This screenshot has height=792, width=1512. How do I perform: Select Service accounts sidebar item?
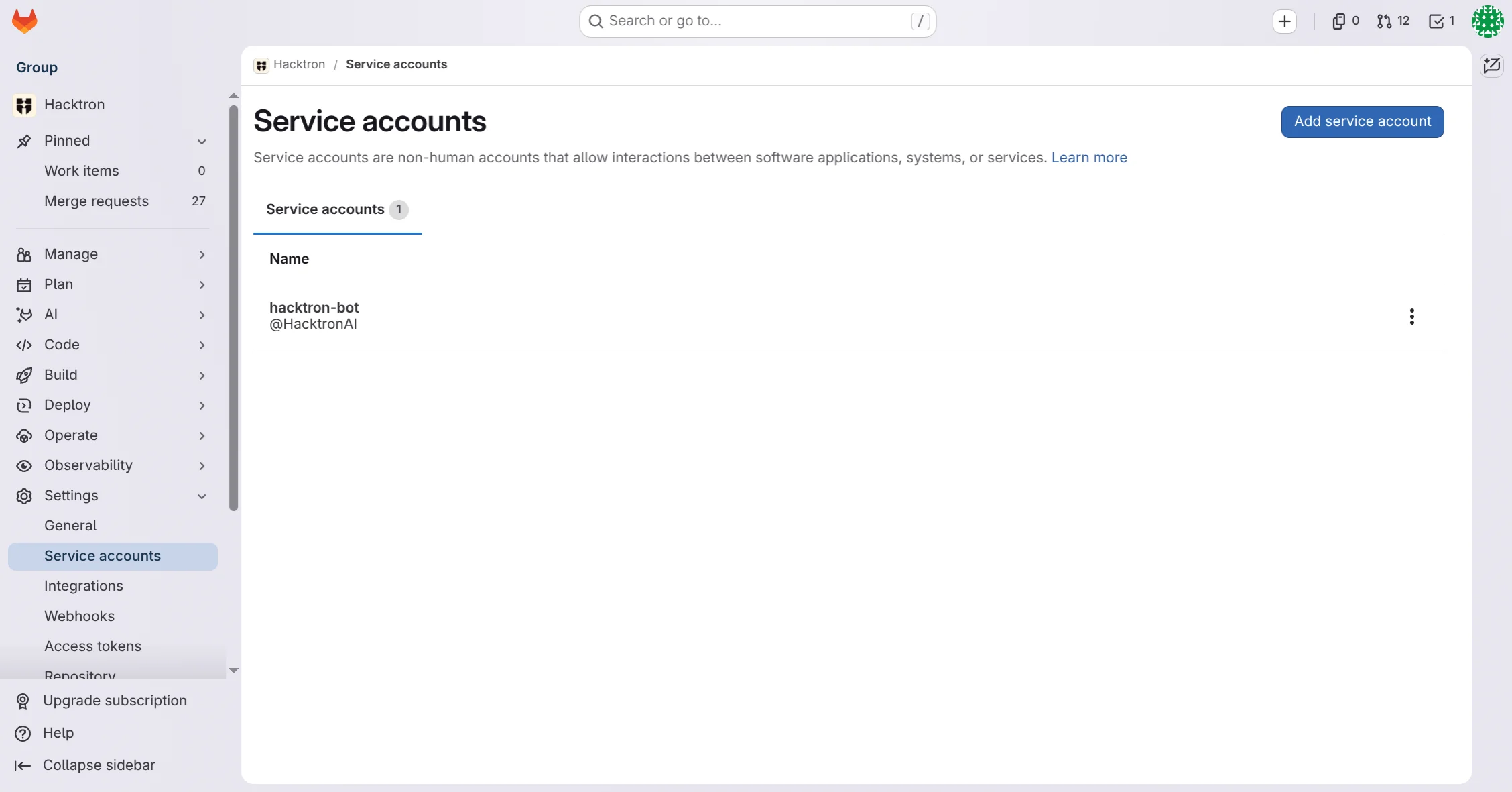[x=113, y=556]
